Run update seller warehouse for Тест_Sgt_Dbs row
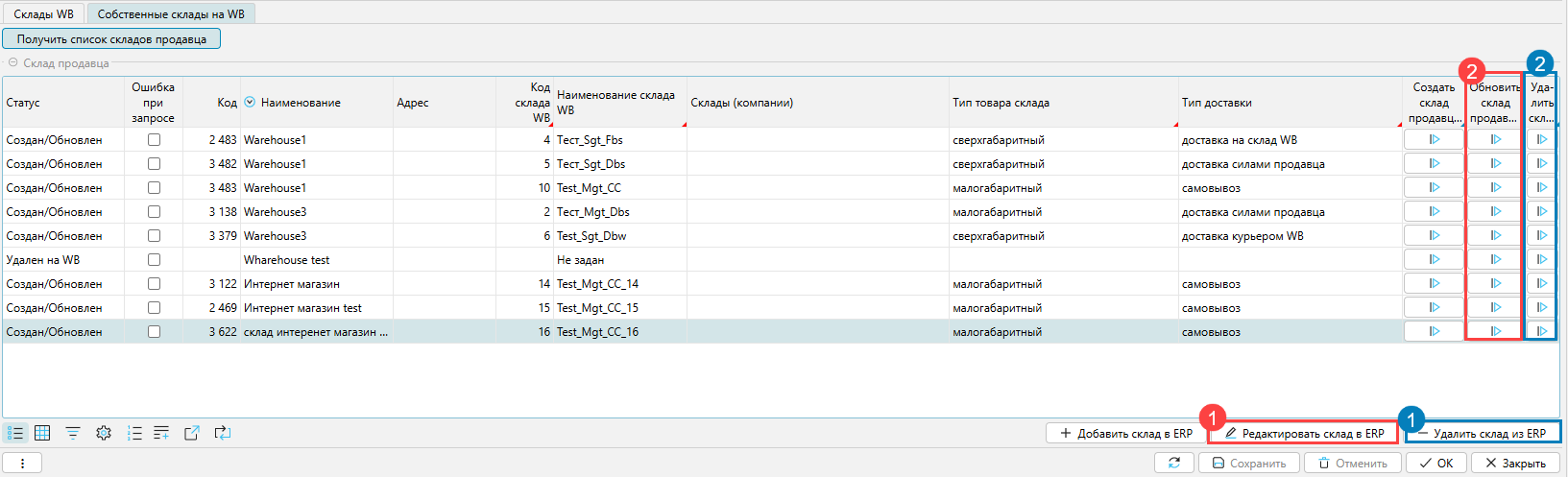The height and width of the screenshot is (477, 1568). click(1495, 163)
